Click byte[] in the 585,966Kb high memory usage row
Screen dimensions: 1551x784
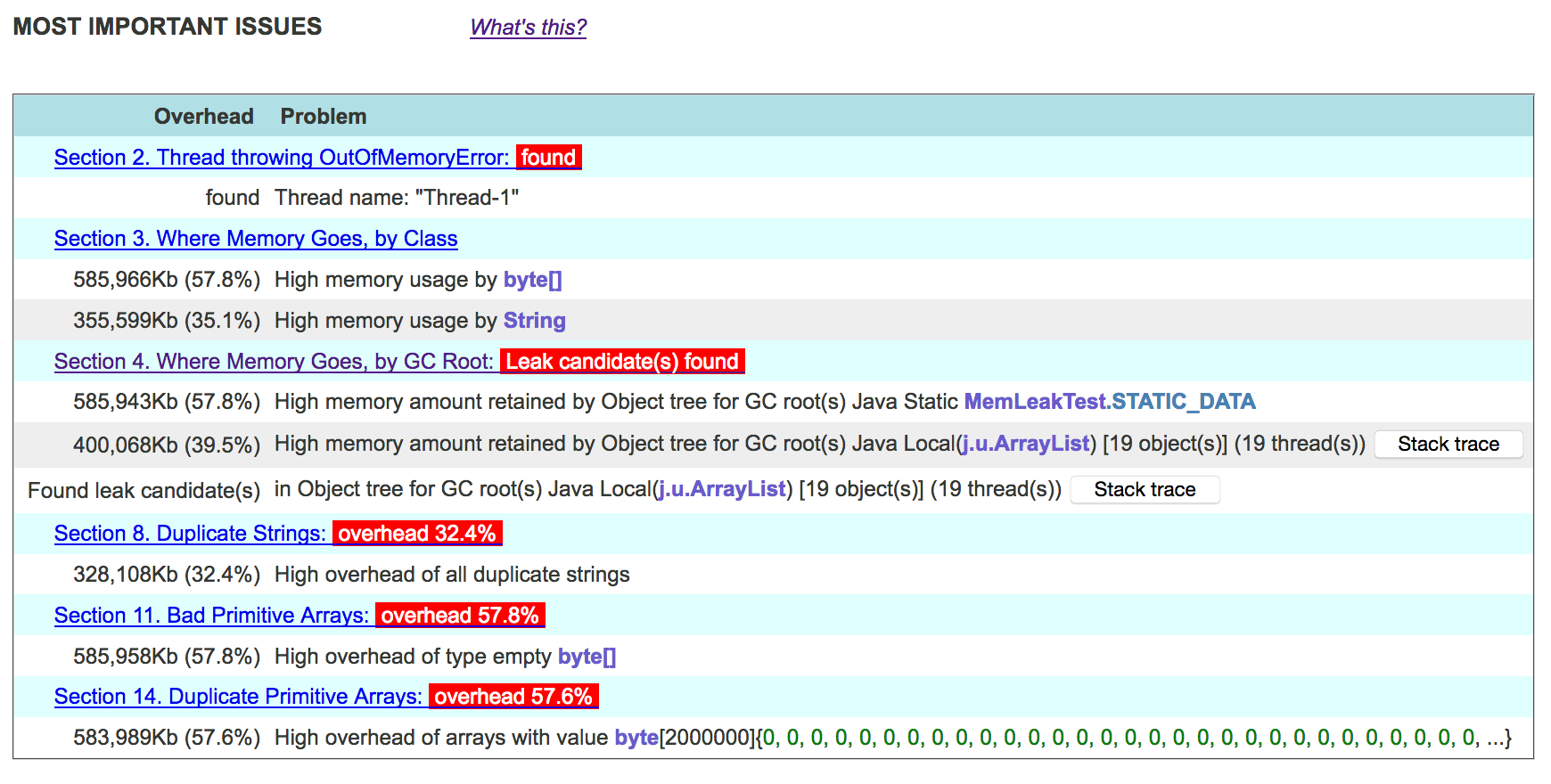[x=532, y=280]
